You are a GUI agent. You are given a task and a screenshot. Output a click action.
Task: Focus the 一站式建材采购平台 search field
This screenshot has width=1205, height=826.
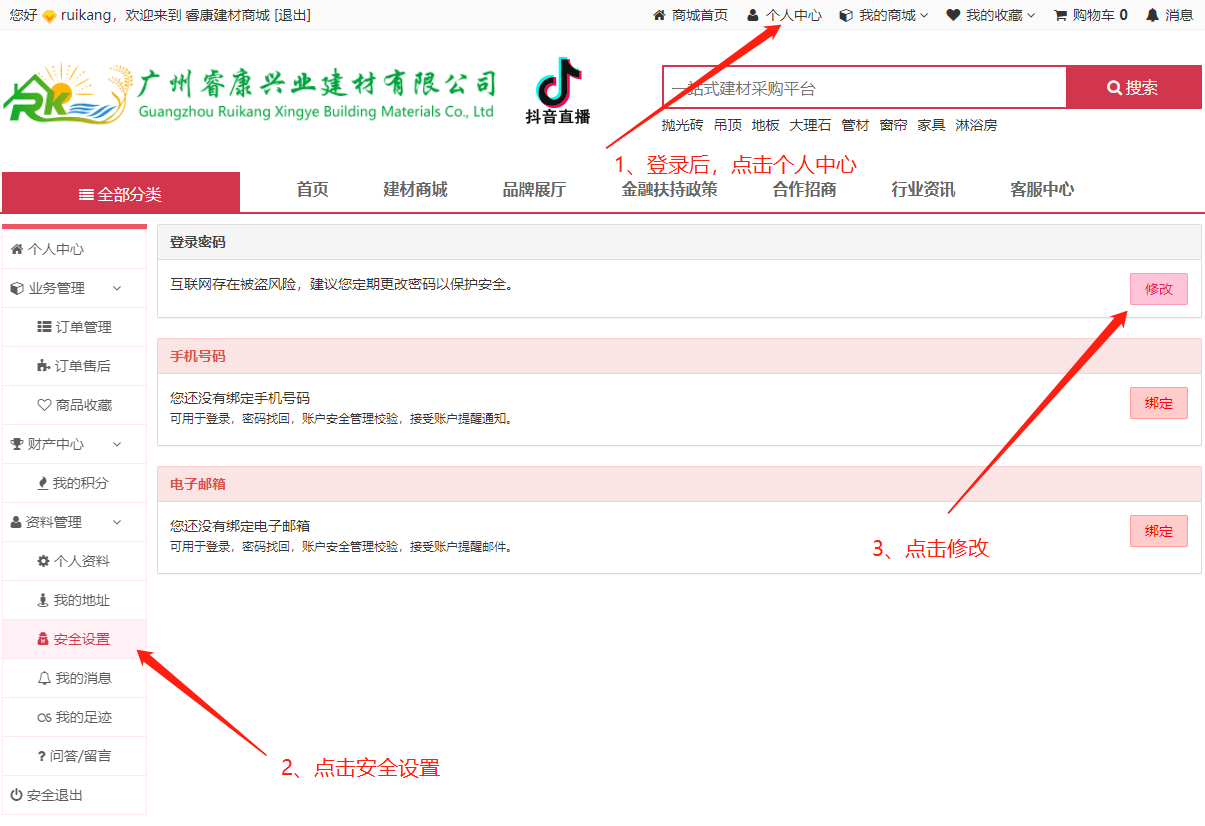tap(864, 87)
